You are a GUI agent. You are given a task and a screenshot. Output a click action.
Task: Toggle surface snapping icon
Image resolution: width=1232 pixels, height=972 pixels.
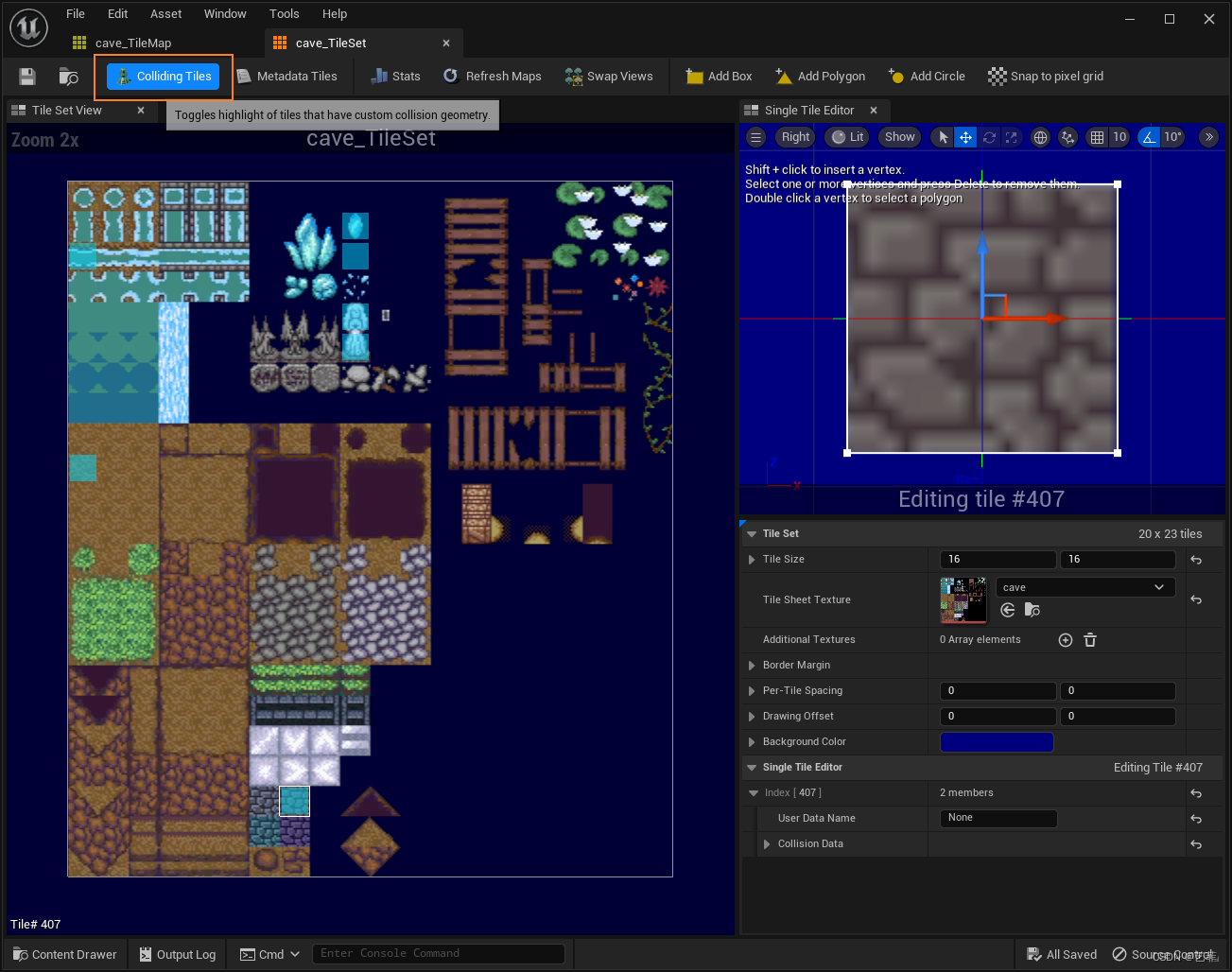[x=1067, y=137]
